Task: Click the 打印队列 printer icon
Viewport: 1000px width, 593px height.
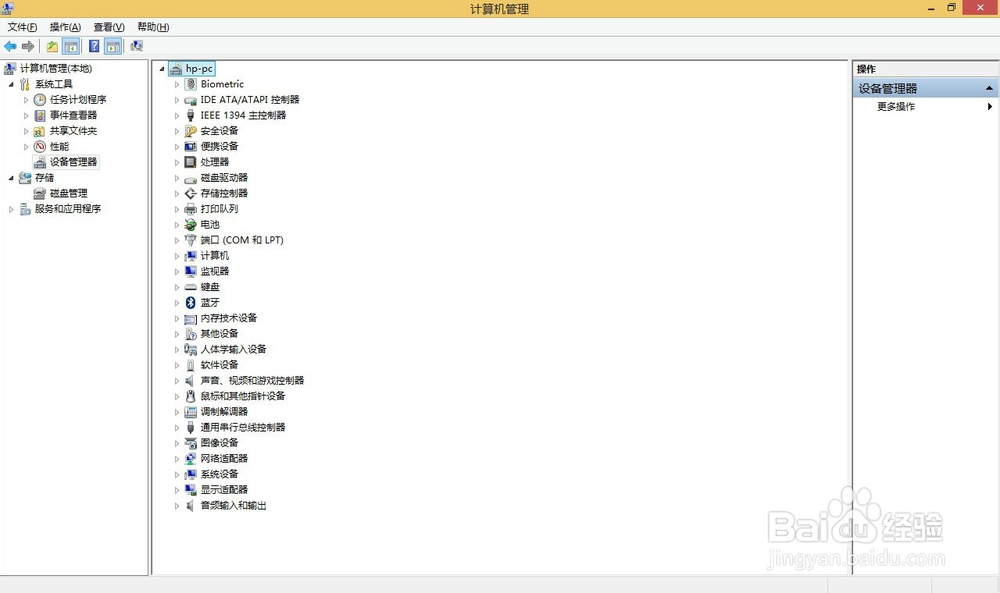Action: (x=190, y=209)
